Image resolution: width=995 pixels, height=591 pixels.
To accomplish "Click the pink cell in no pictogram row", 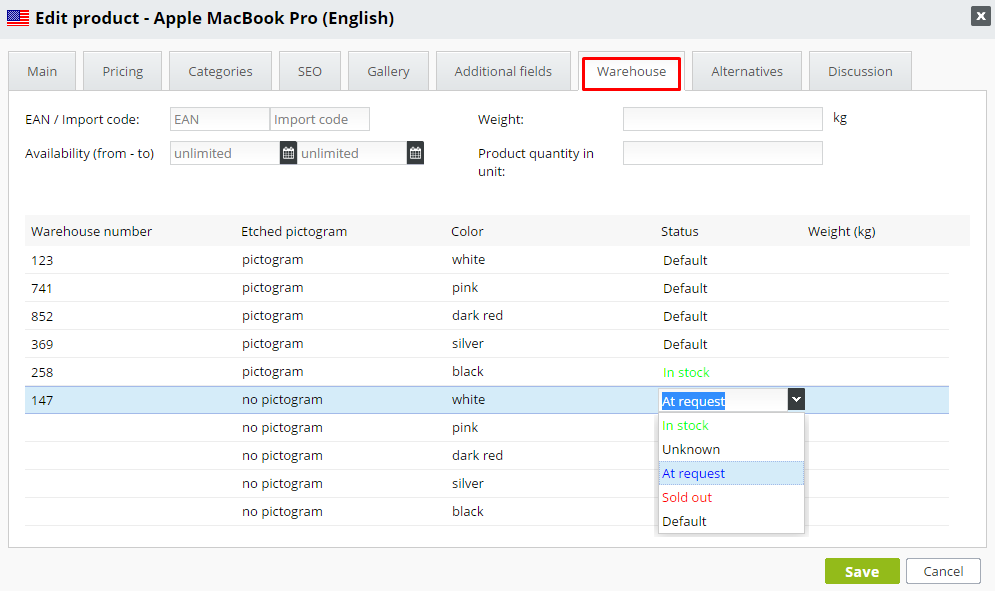I will [x=465, y=427].
